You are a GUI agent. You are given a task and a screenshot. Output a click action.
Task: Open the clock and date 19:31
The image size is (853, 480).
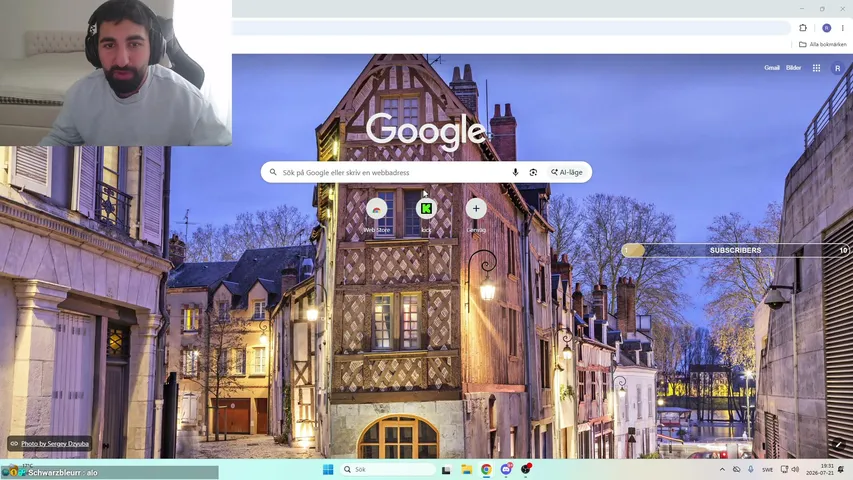820,469
